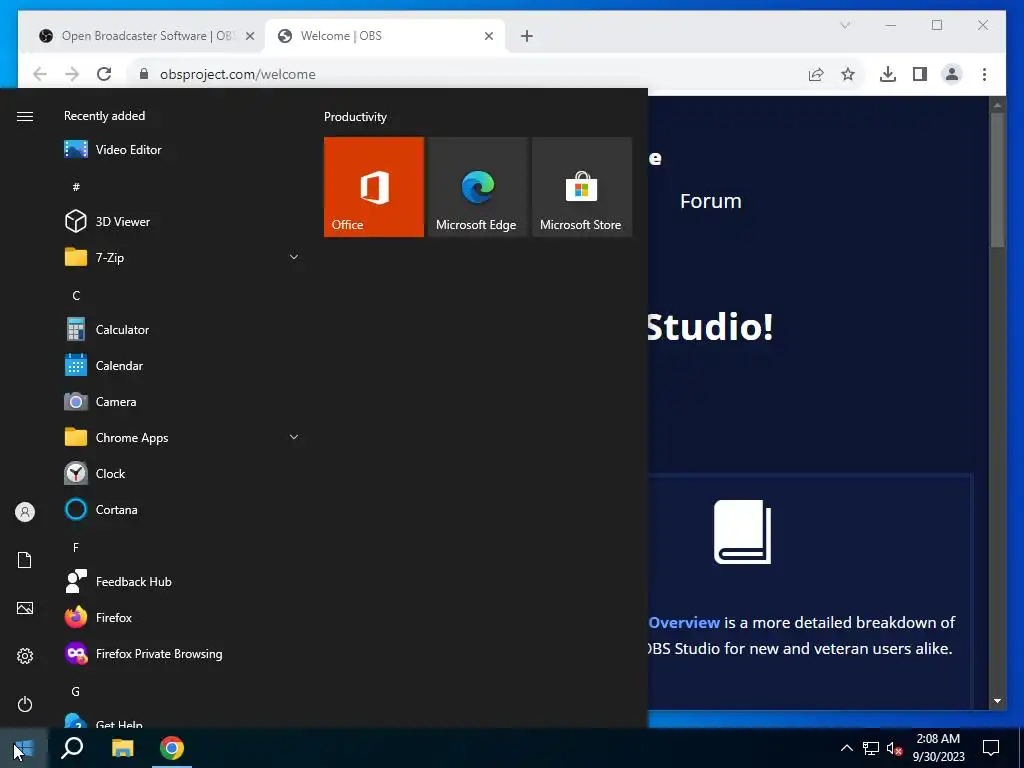Open the Microsoft Store tile
The image size is (1024, 768).
click(x=582, y=187)
